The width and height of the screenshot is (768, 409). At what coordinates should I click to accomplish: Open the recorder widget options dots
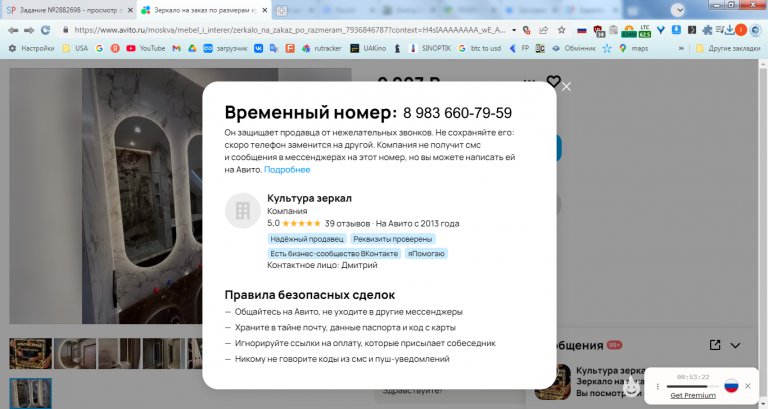tap(657, 386)
